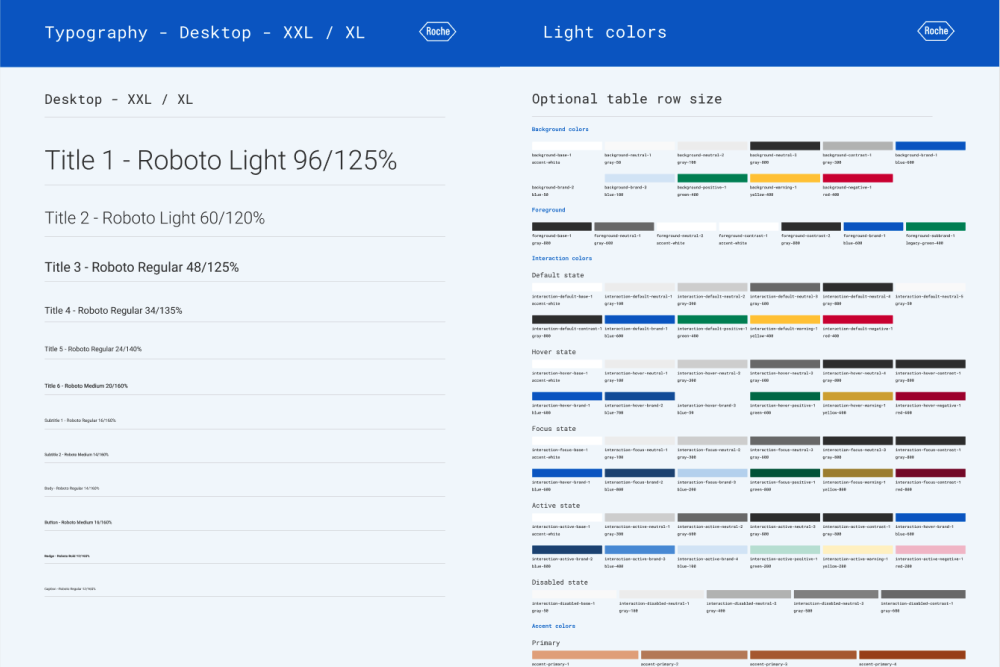Click the Accent colors section heading

click(x=553, y=626)
